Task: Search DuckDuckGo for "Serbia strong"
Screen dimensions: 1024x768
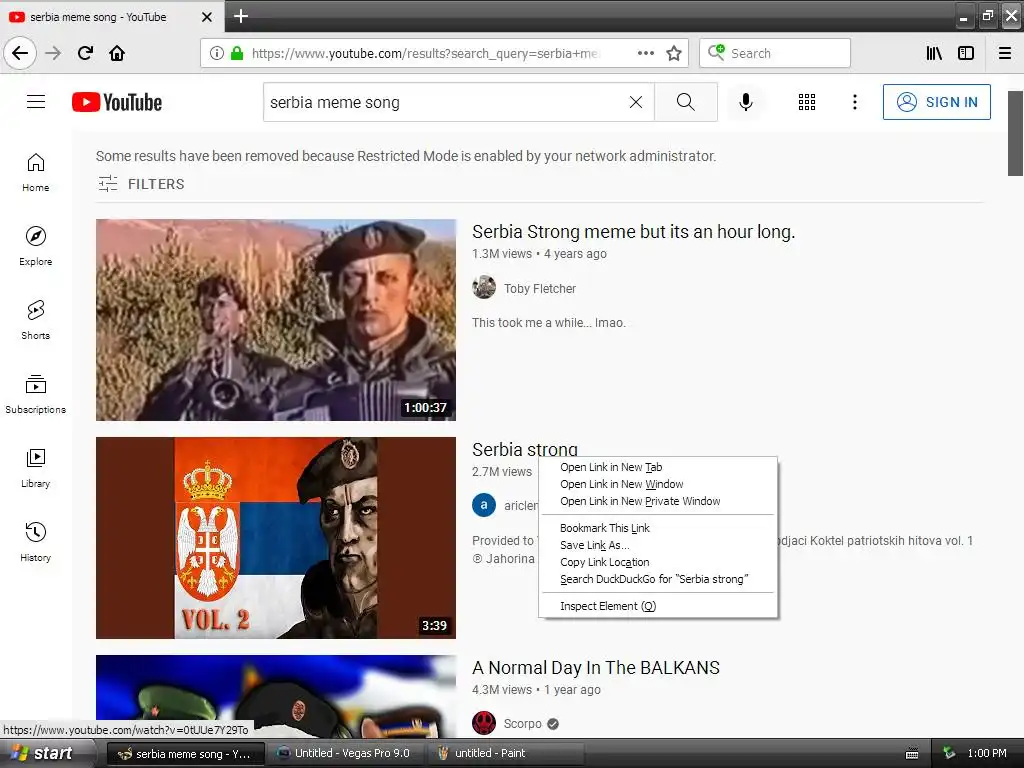Action: pyautogui.click(x=658, y=579)
